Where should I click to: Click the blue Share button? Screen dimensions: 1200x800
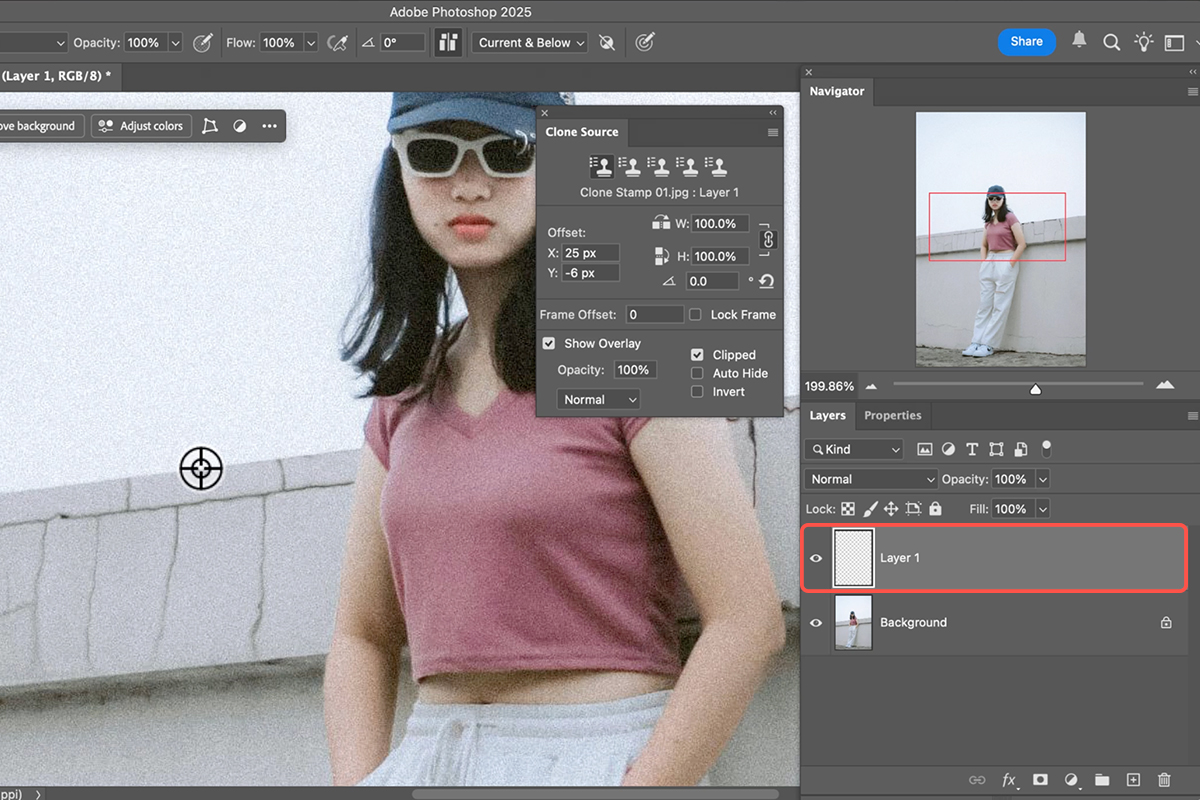1026,41
